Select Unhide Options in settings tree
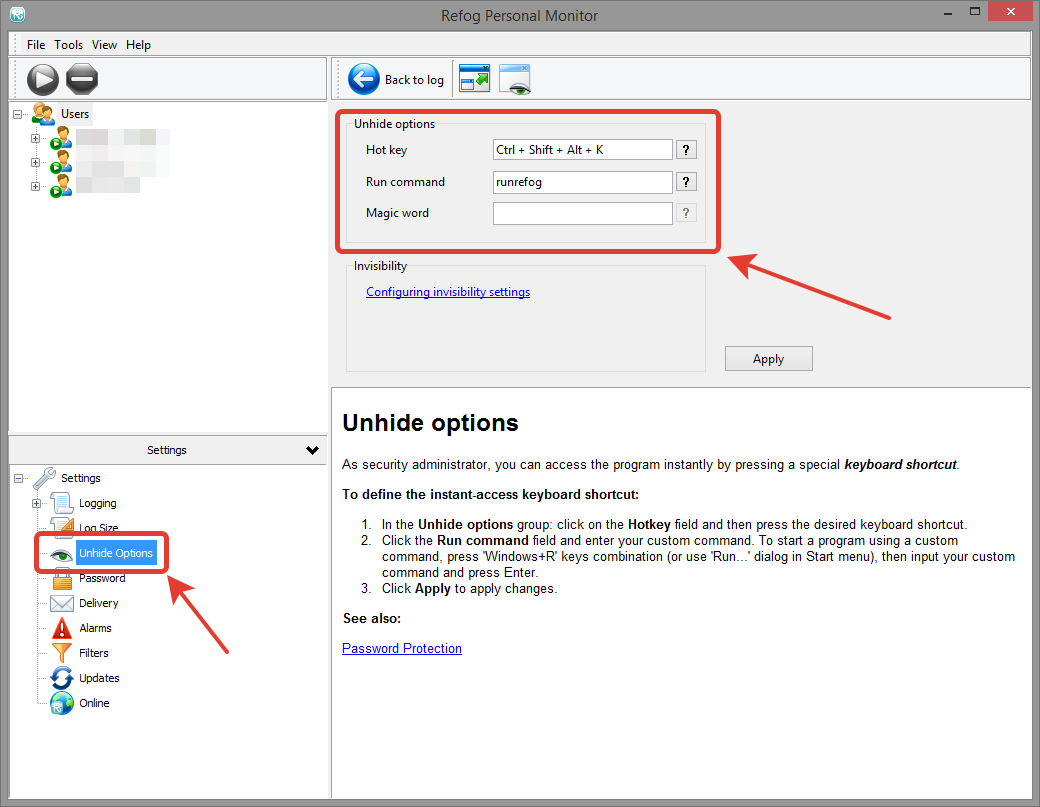 (x=116, y=553)
